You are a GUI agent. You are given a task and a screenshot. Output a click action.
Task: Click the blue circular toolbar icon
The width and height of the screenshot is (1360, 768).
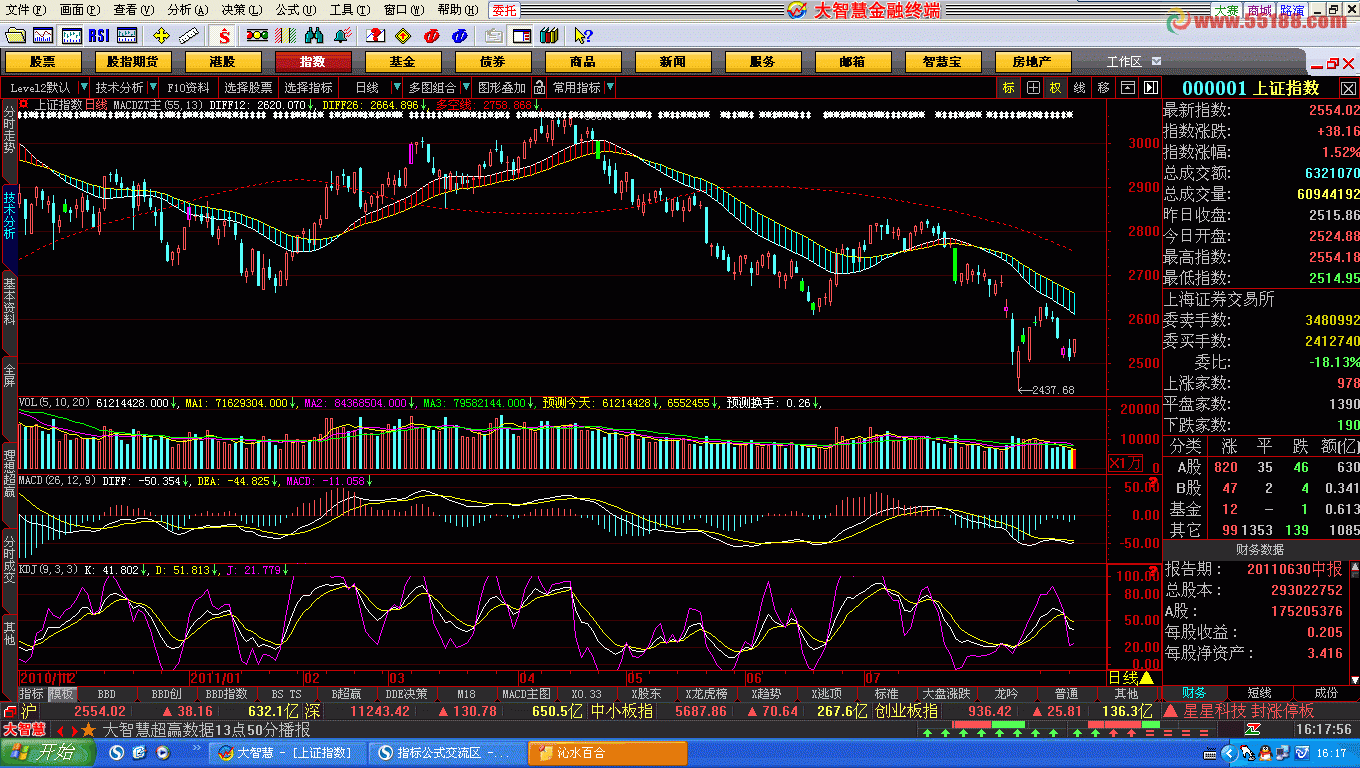click(x=459, y=36)
